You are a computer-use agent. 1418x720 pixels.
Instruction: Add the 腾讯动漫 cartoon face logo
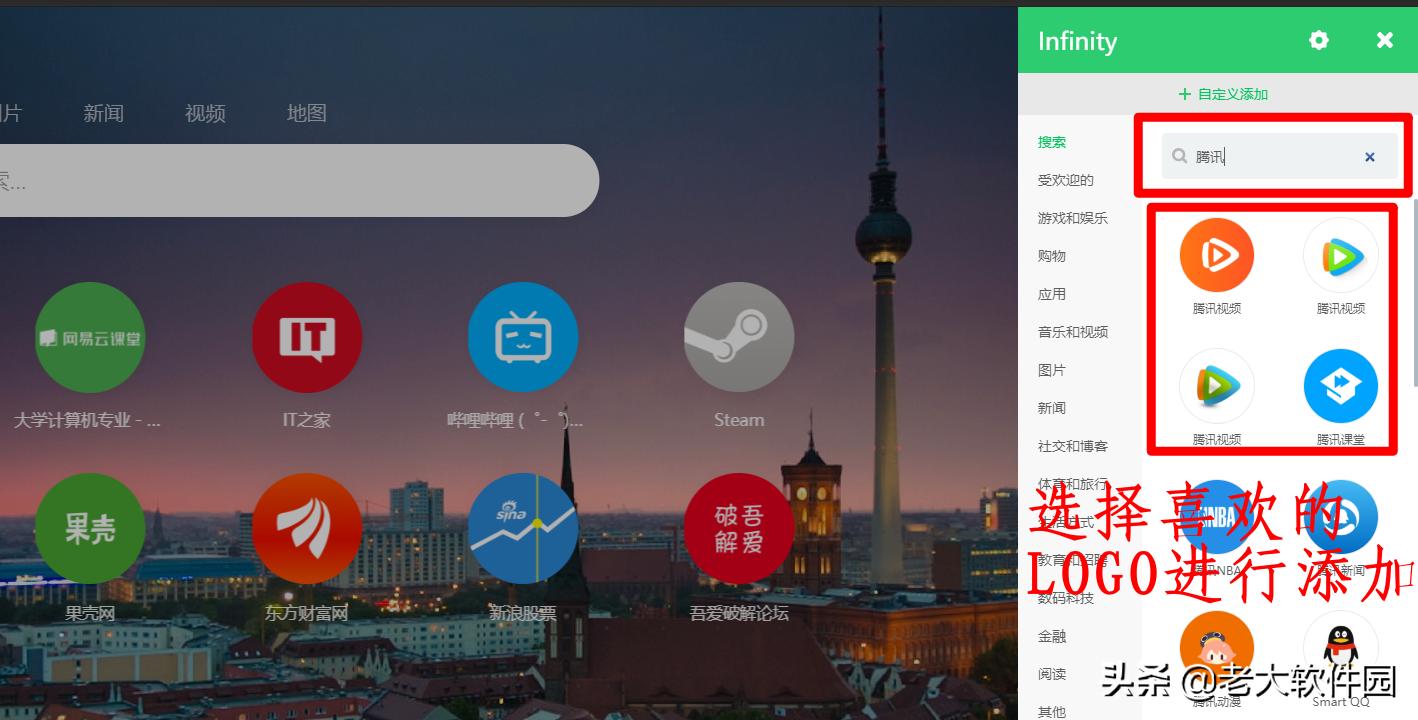pos(1217,648)
